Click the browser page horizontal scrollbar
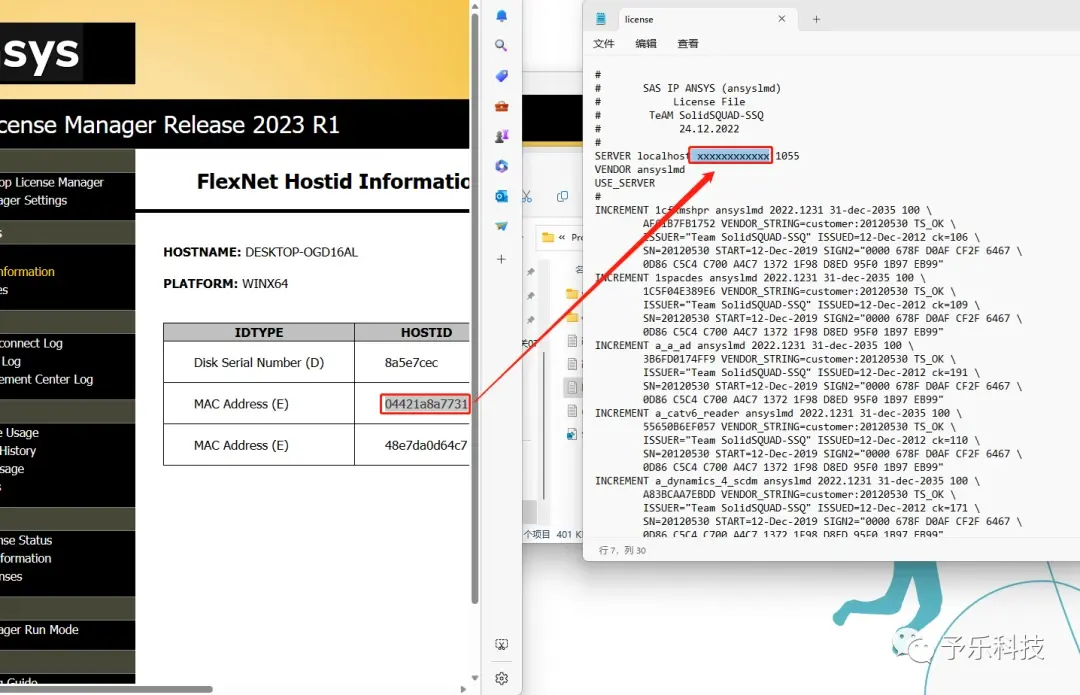 [106, 689]
